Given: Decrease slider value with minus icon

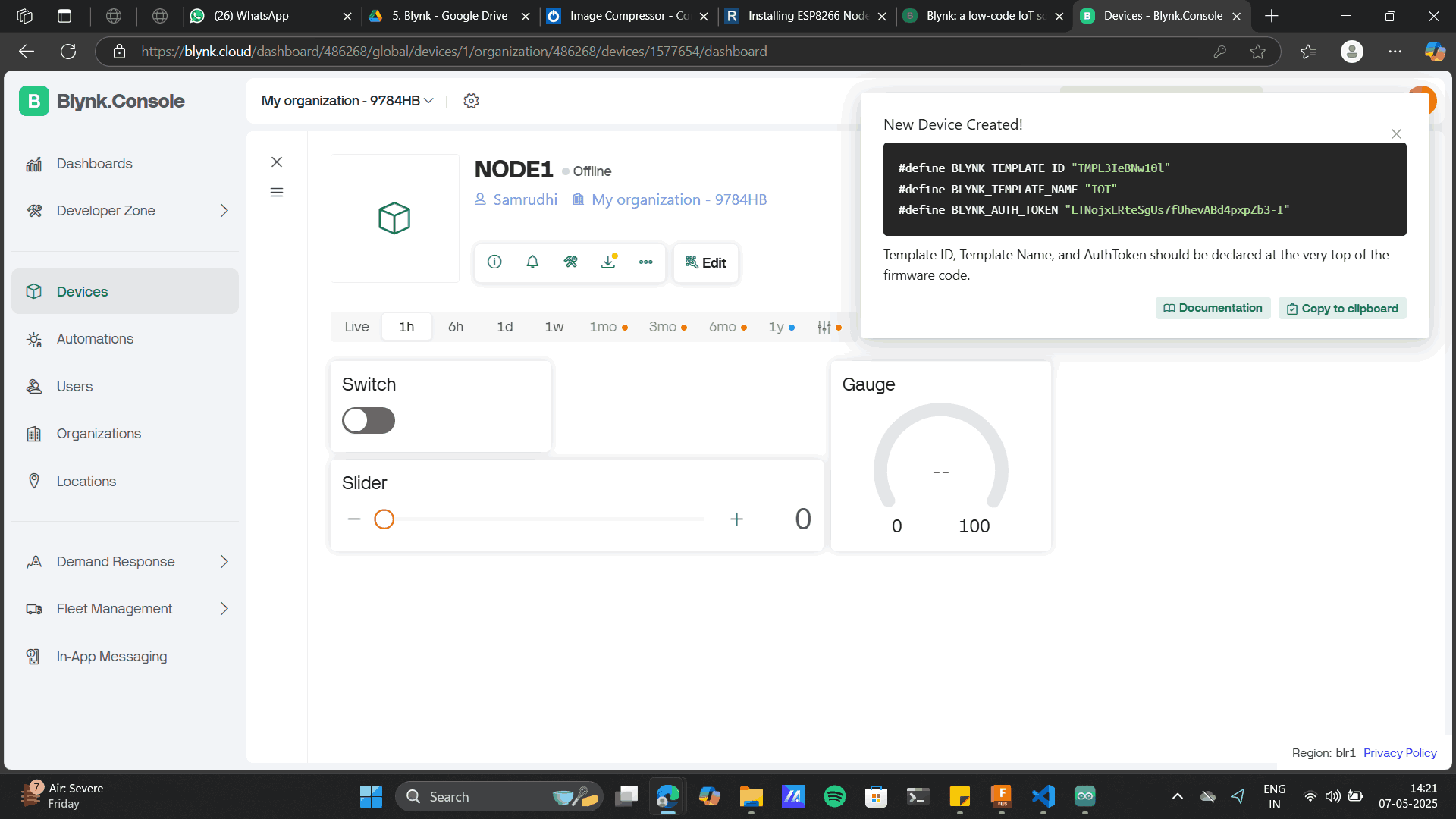Looking at the screenshot, I should (x=354, y=519).
